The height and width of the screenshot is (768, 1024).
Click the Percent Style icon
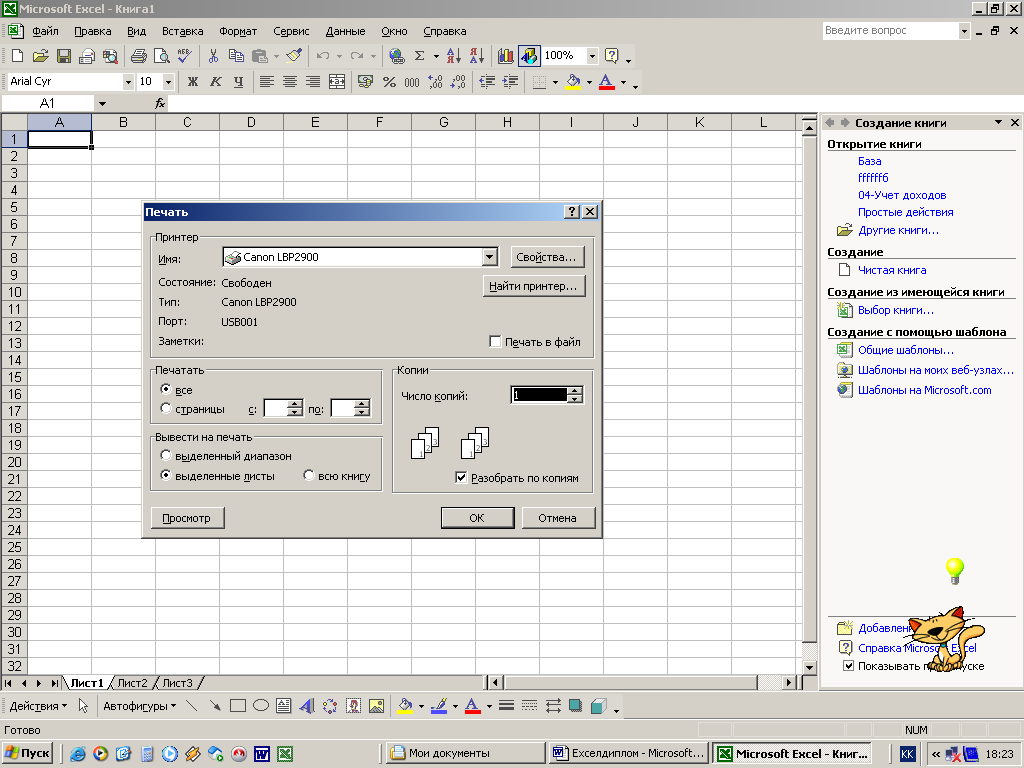pos(389,82)
